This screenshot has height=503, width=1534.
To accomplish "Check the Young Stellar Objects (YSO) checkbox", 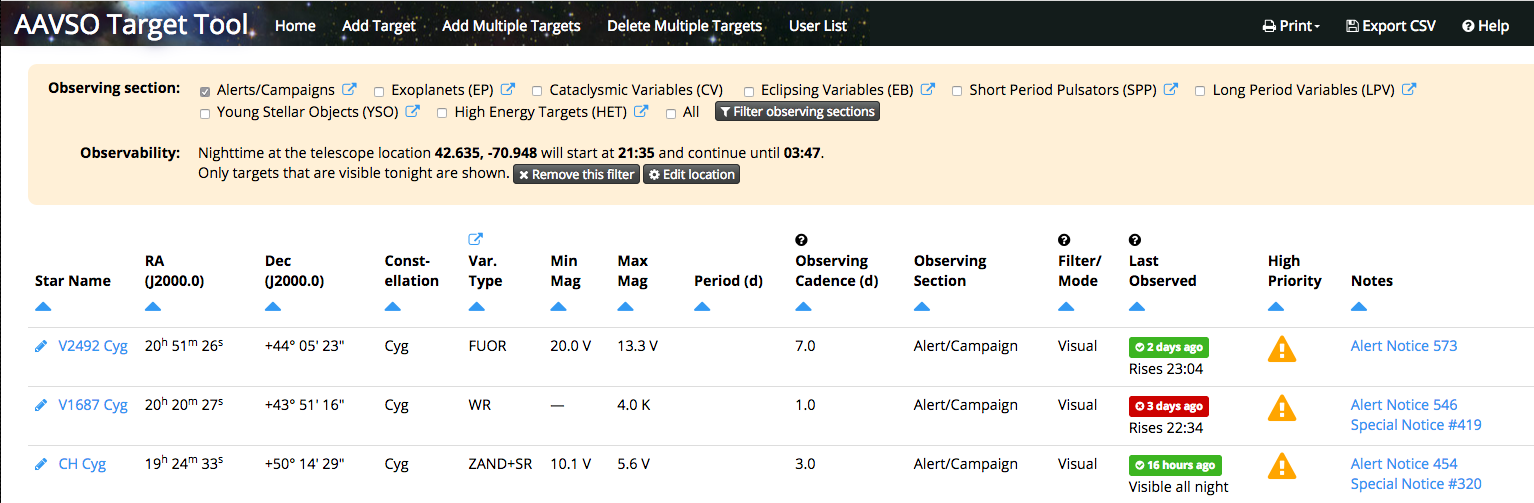I will 206,113.
